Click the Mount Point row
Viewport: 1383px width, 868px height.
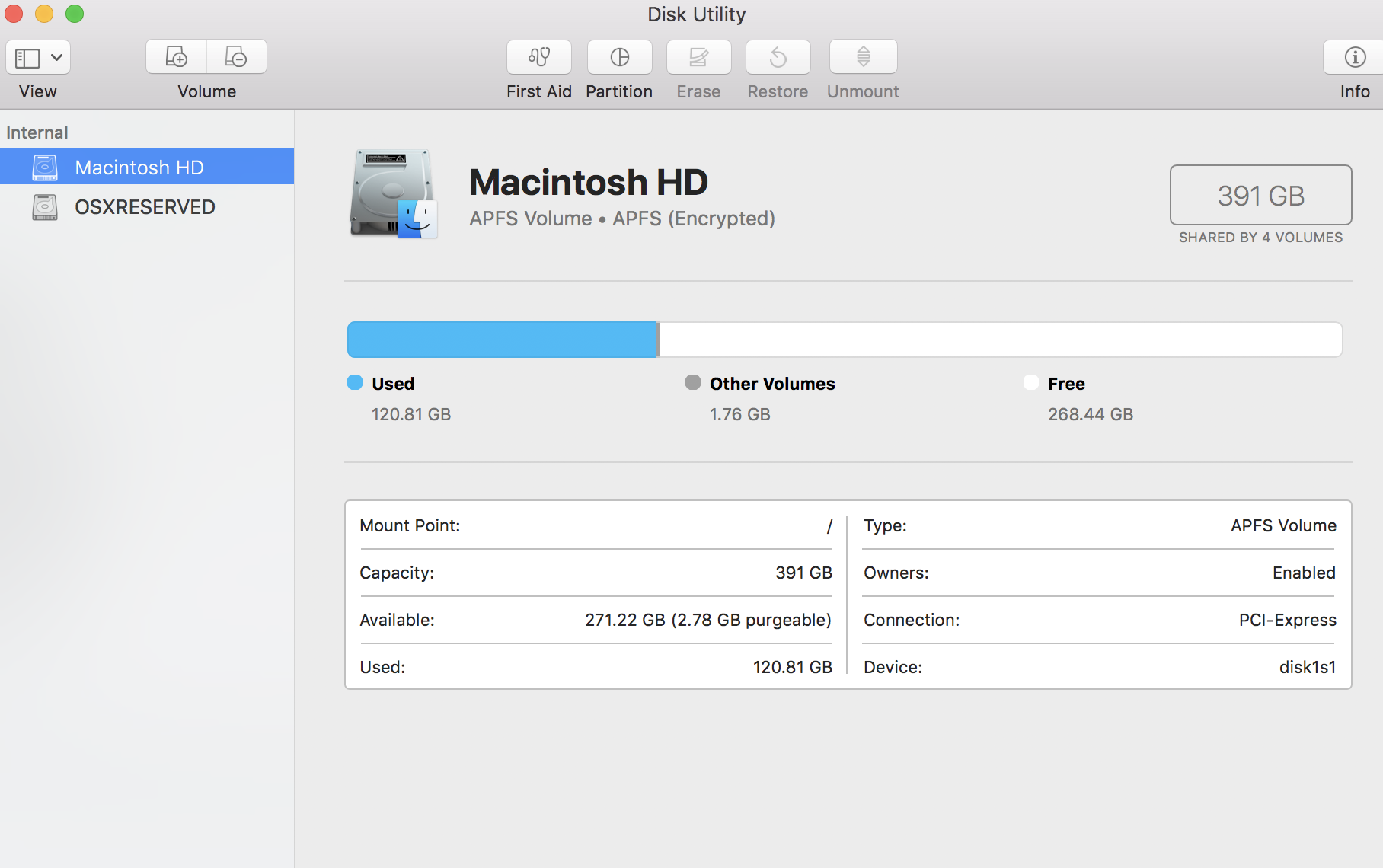(596, 525)
